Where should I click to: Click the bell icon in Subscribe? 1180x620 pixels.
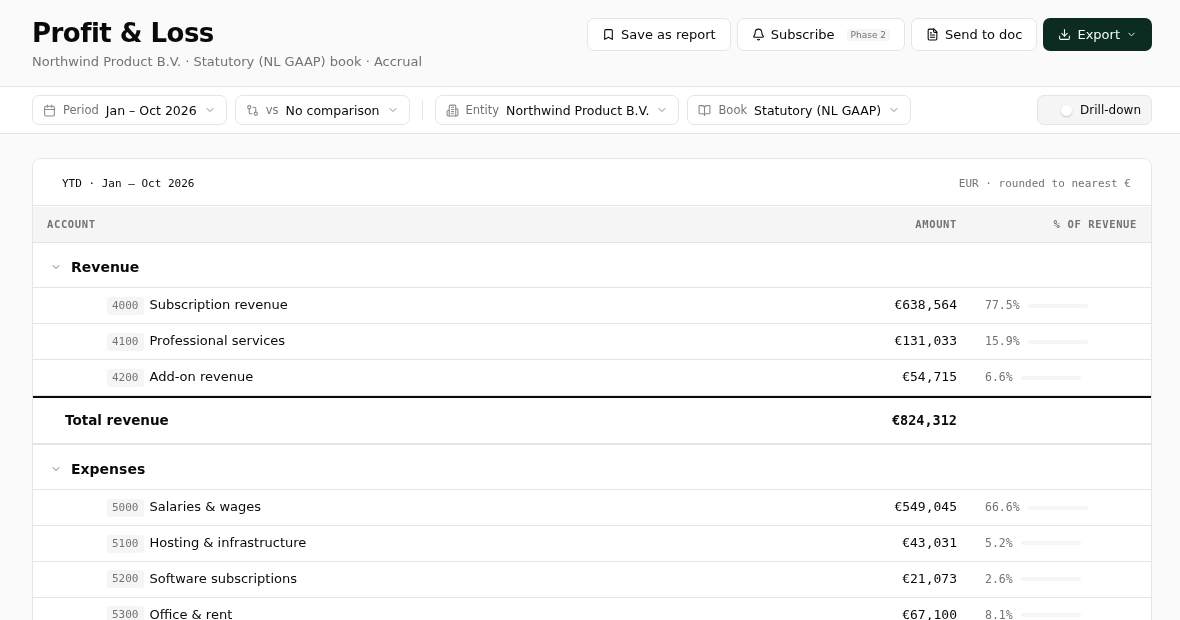click(759, 35)
